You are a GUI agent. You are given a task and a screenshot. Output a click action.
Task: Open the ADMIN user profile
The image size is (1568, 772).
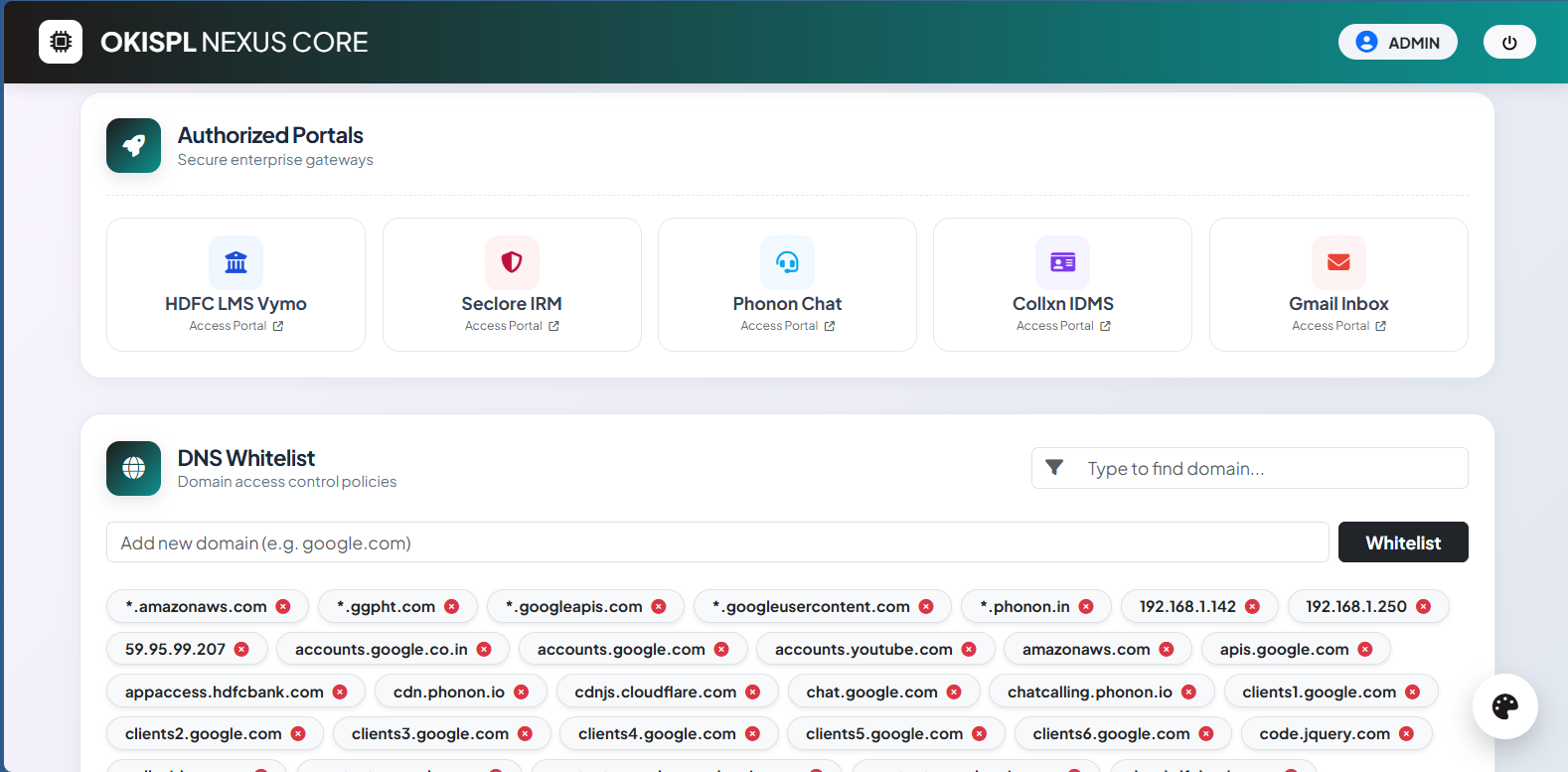pyautogui.click(x=1397, y=42)
